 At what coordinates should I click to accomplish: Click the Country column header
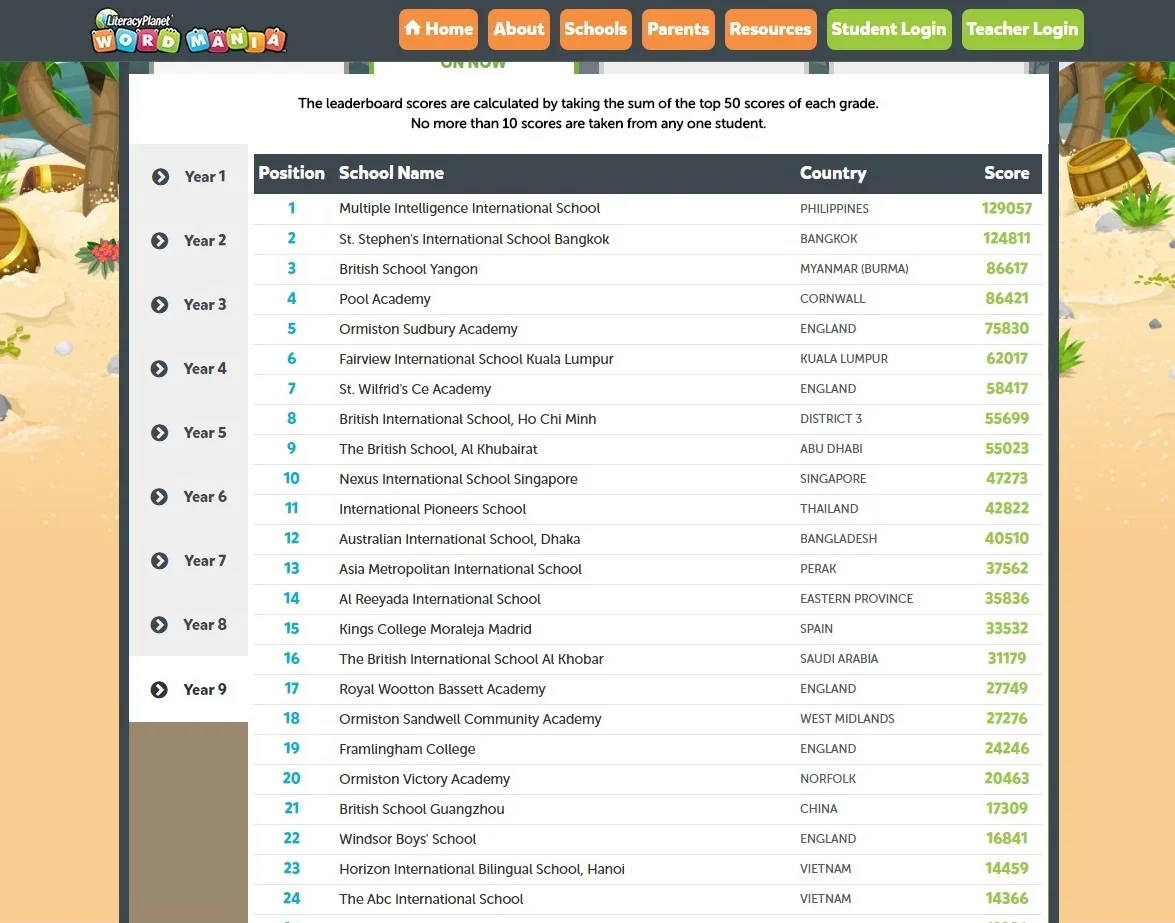(833, 173)
